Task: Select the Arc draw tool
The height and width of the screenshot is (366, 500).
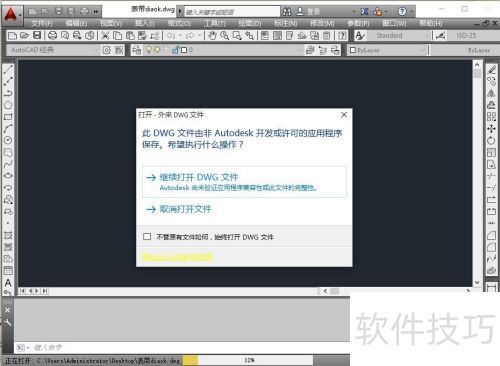Action: click(x=8, y=128)
